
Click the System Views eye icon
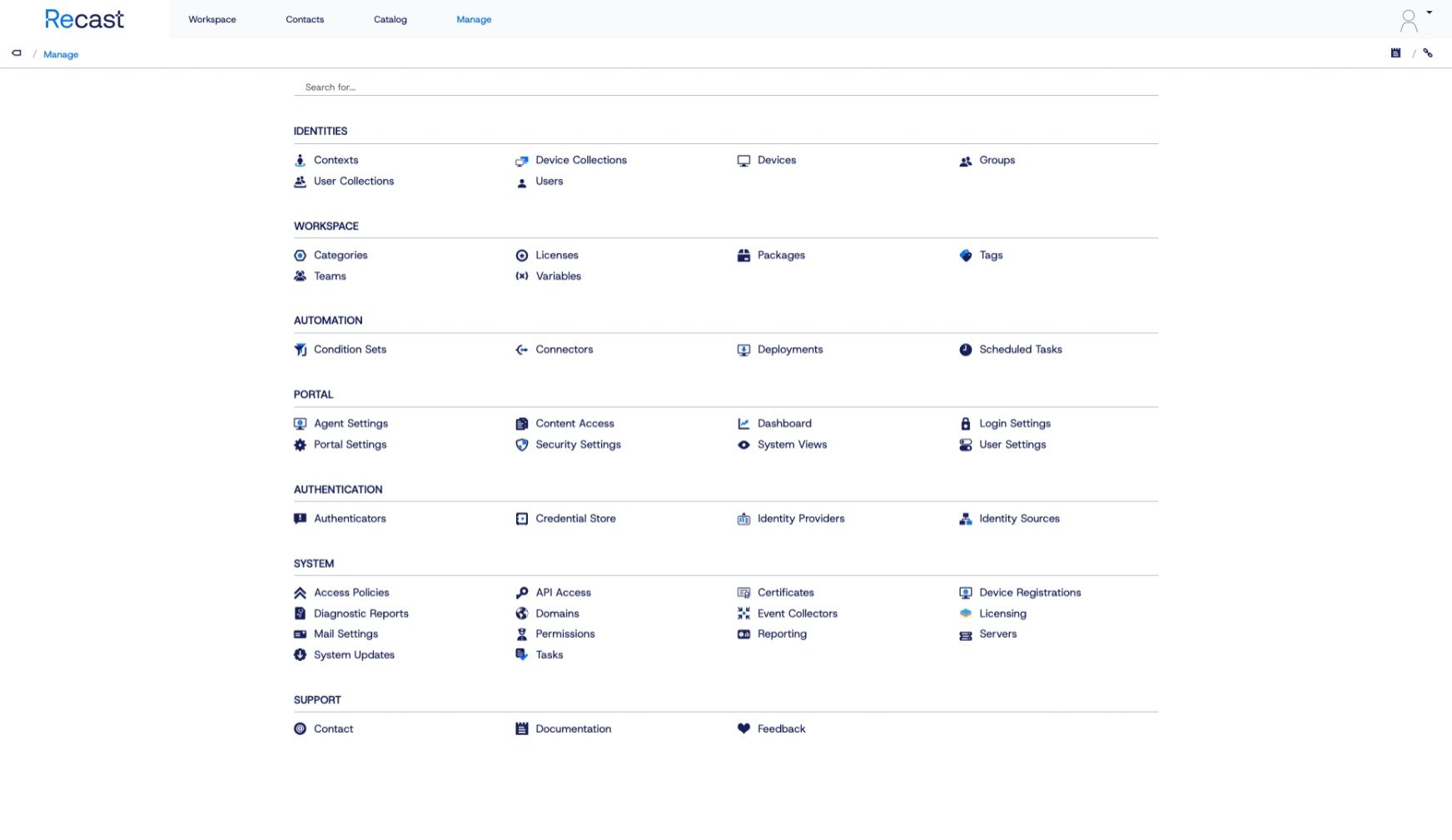(x=743, y=445)
